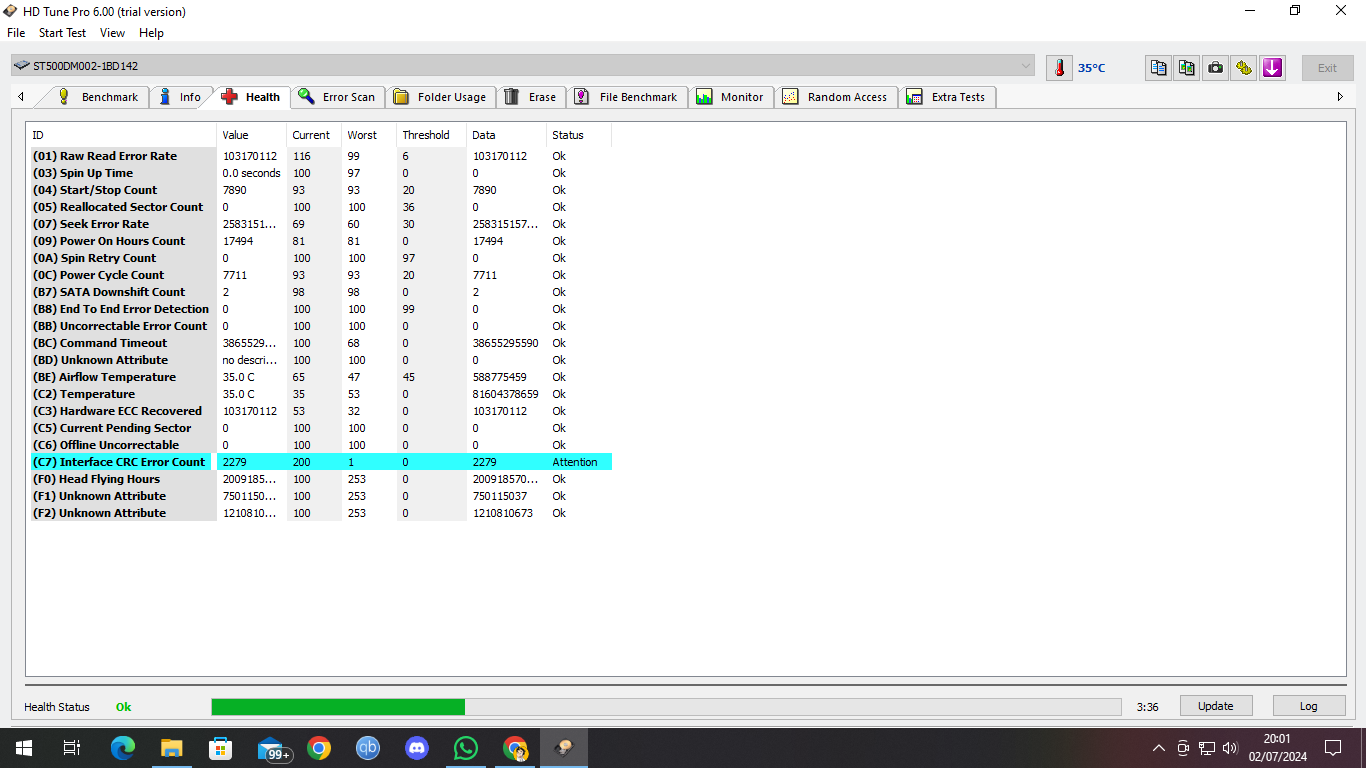Click the HD Tune Pro taskbar icon
The image size is (1366, 768).
click(564, 748)
